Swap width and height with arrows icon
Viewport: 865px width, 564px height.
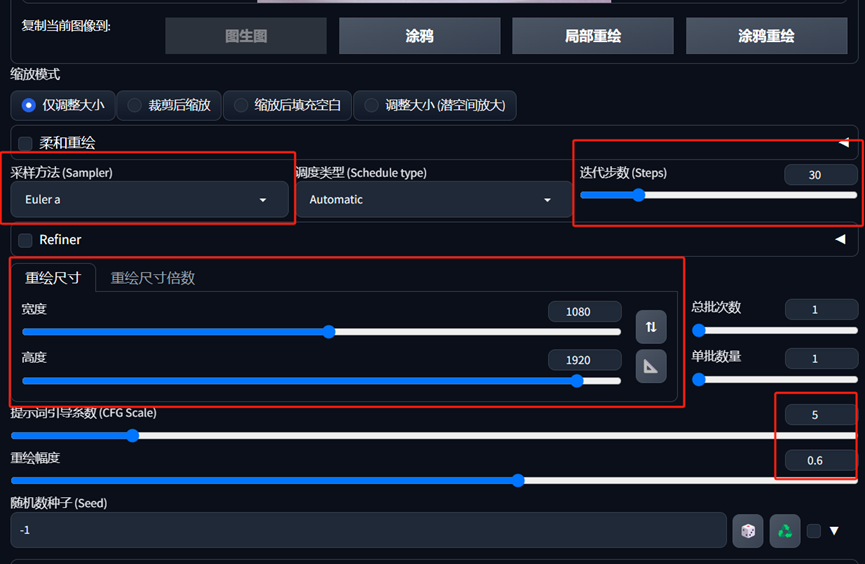click(x=651, y=327)
